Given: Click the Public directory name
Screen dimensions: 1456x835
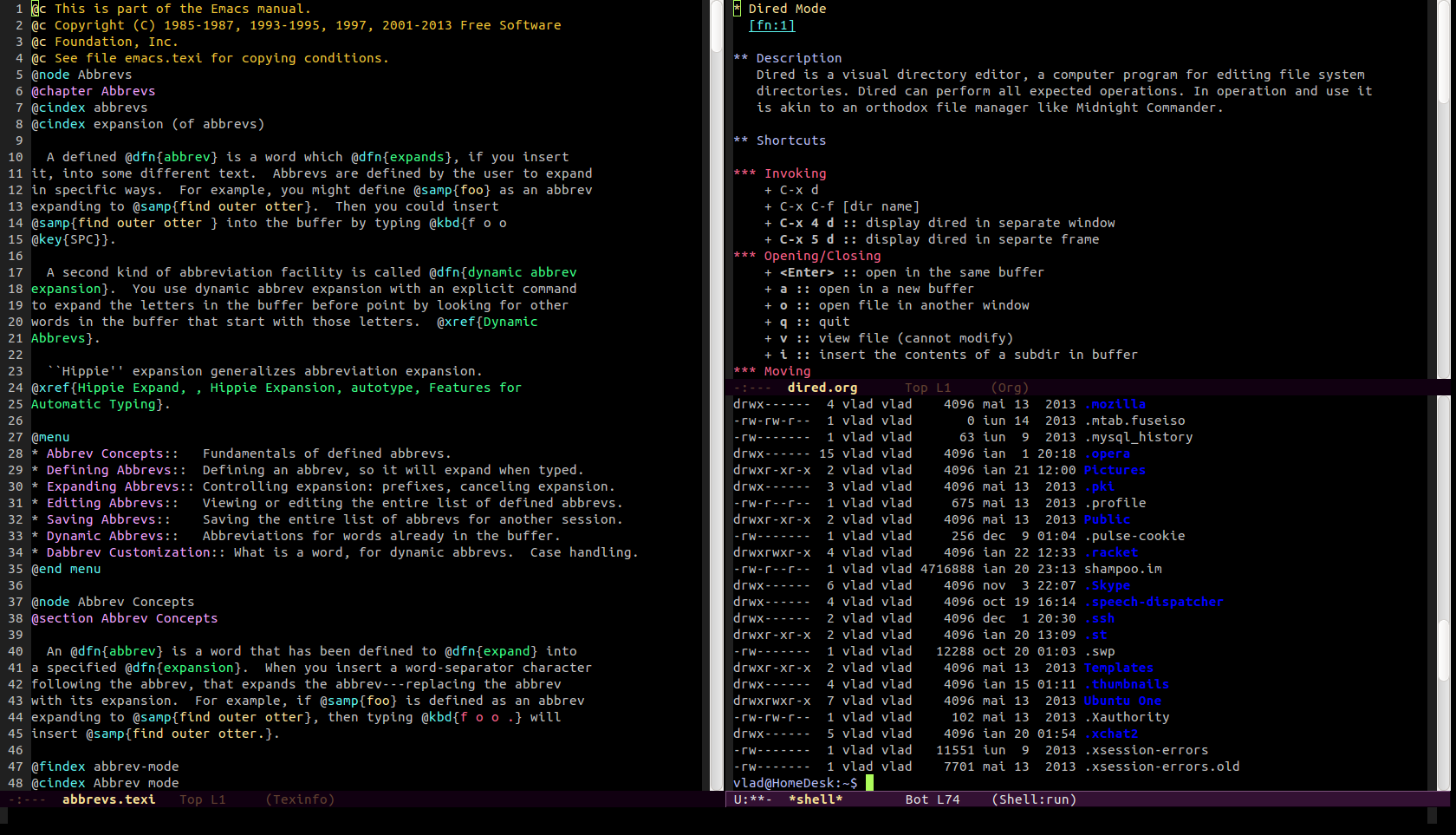Looking at the screenshot, I should click(1108, 519).
